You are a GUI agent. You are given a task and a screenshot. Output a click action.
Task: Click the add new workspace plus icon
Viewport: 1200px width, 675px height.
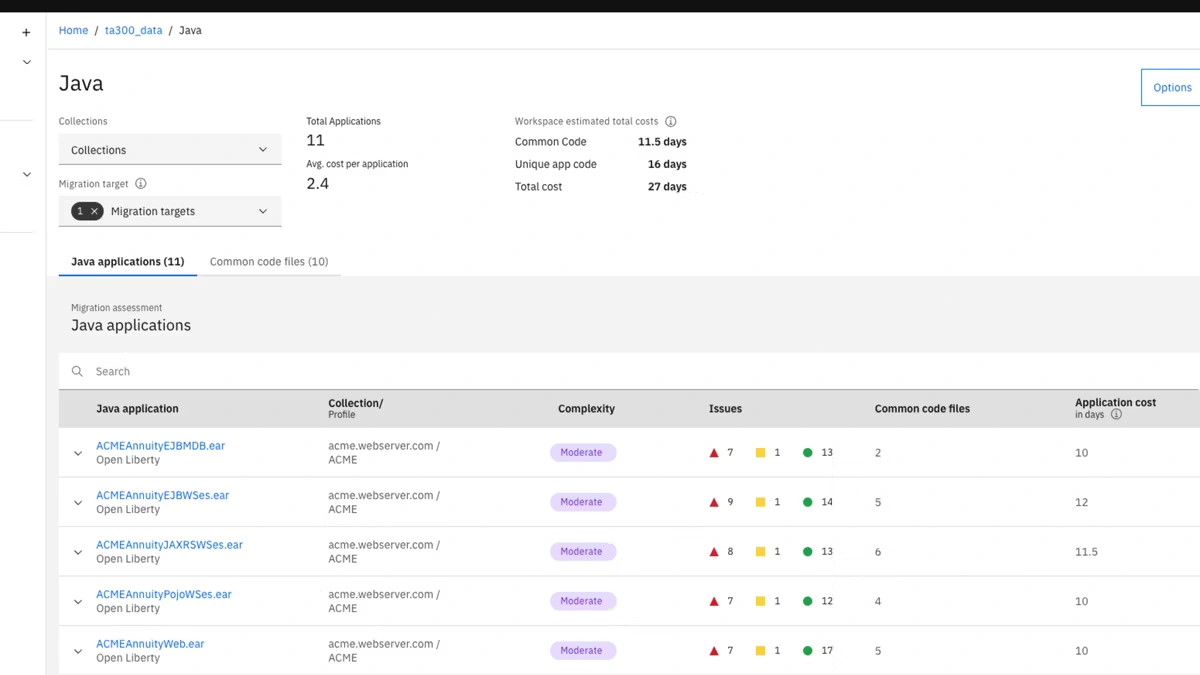[26, 32]
